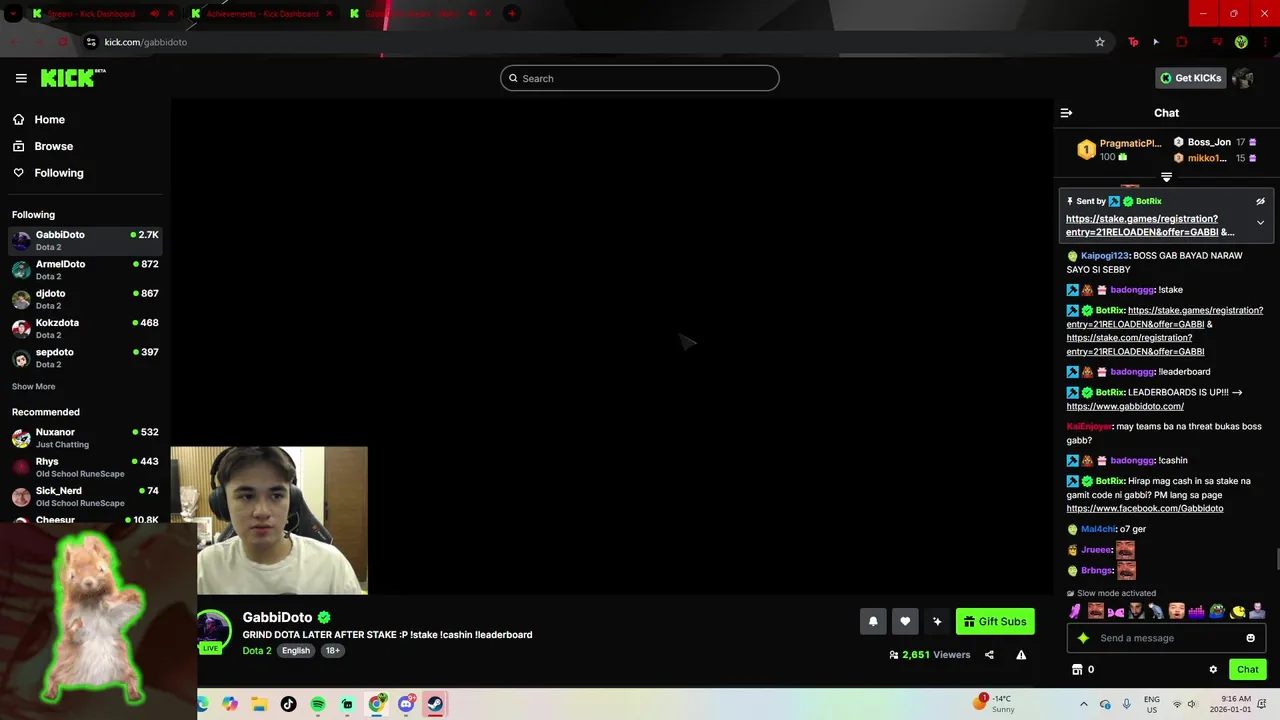Open chat settings gear
The image size is (1280, 720).
[1213, 670]
